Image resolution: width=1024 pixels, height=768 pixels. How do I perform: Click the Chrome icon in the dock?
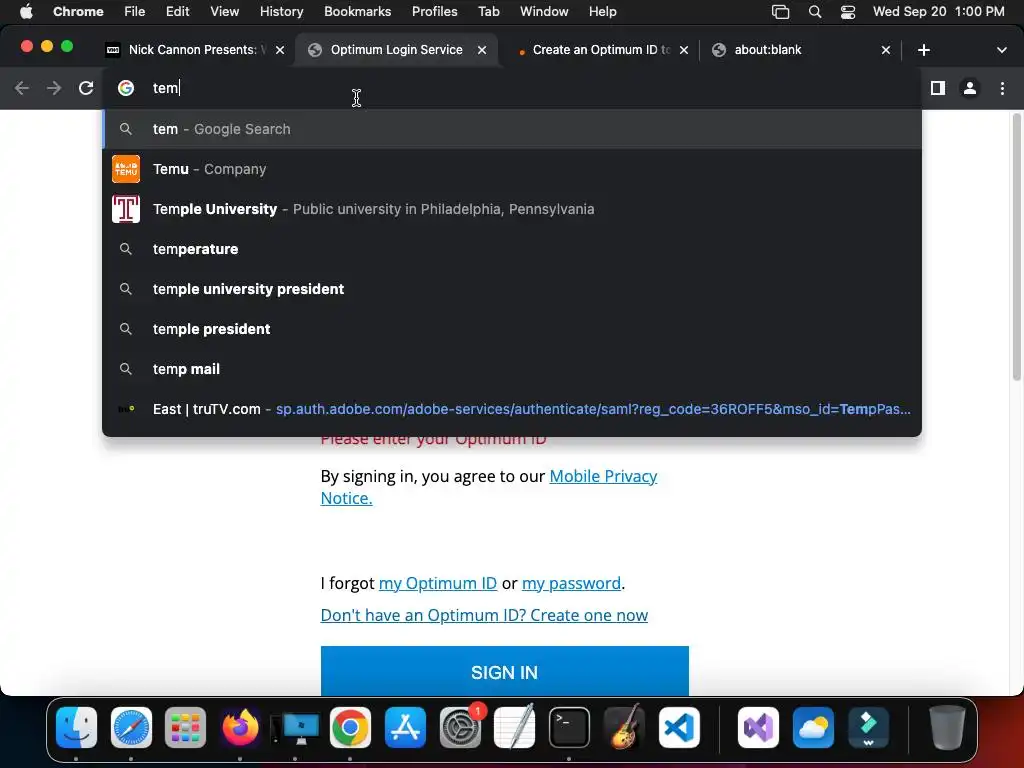click(x=350, y=727)
